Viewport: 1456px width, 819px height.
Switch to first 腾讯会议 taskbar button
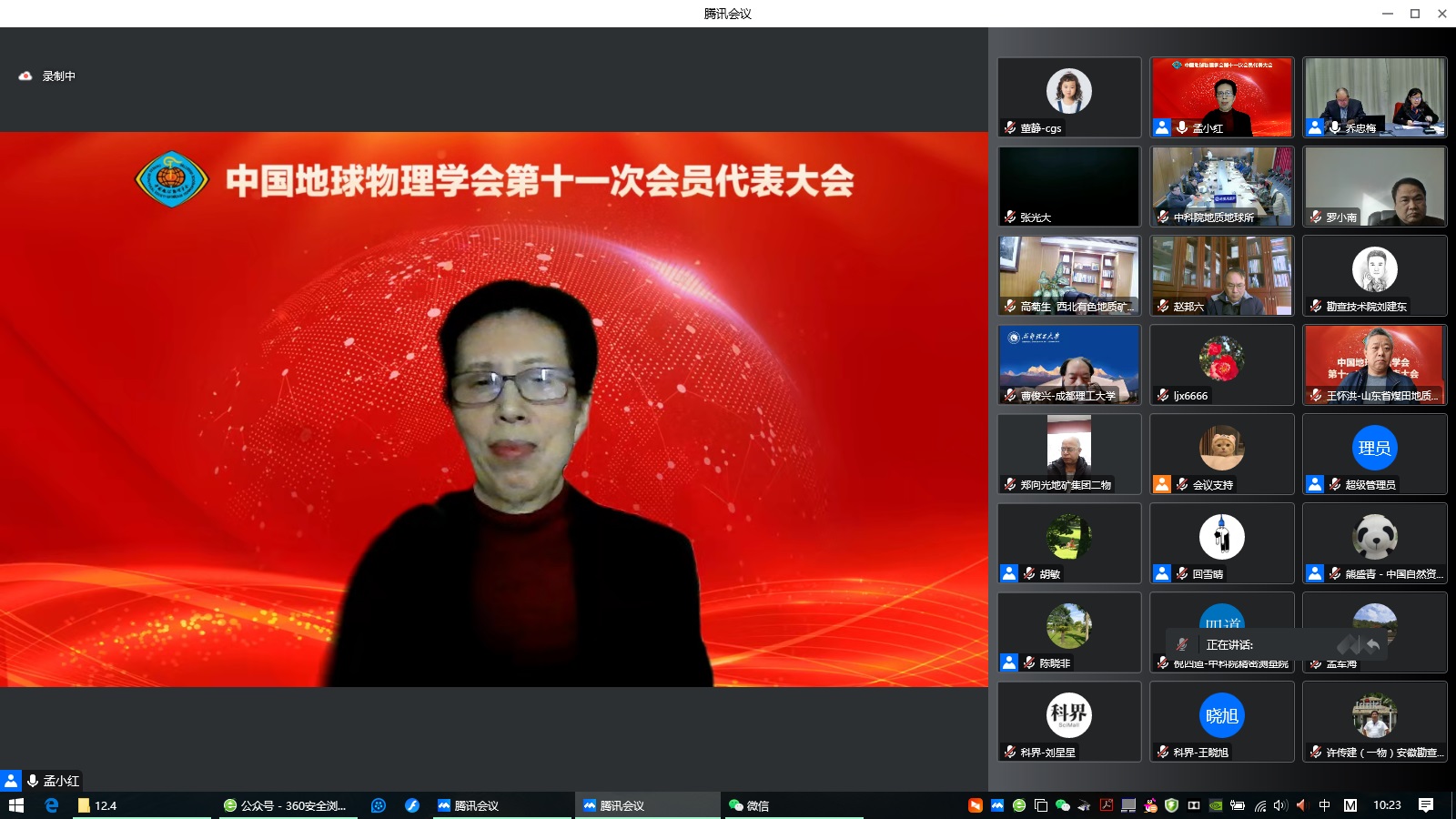[x=502, y=805]
